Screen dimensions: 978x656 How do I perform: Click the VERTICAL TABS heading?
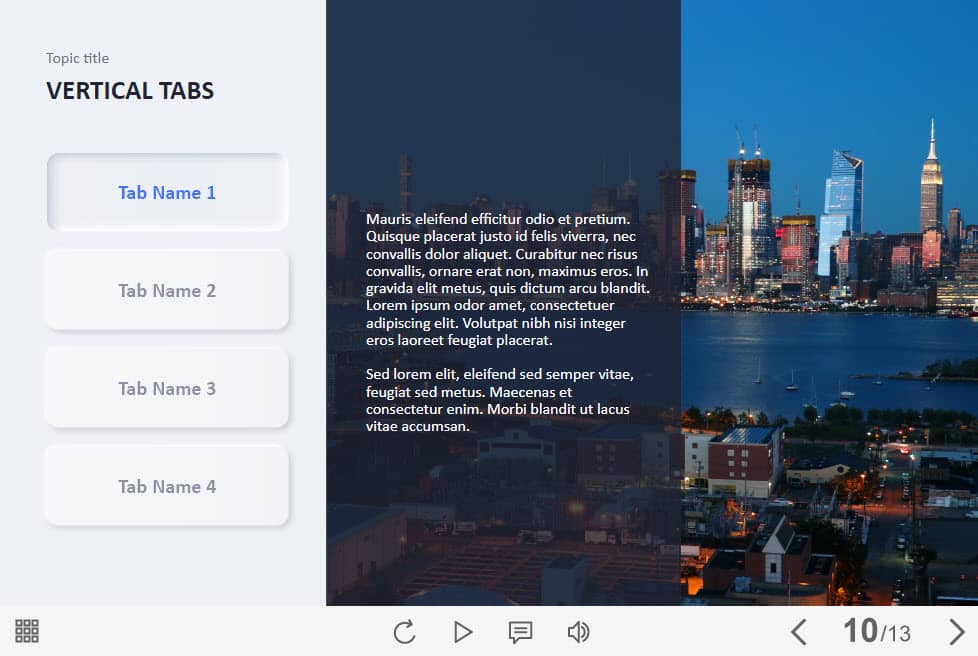130,91
